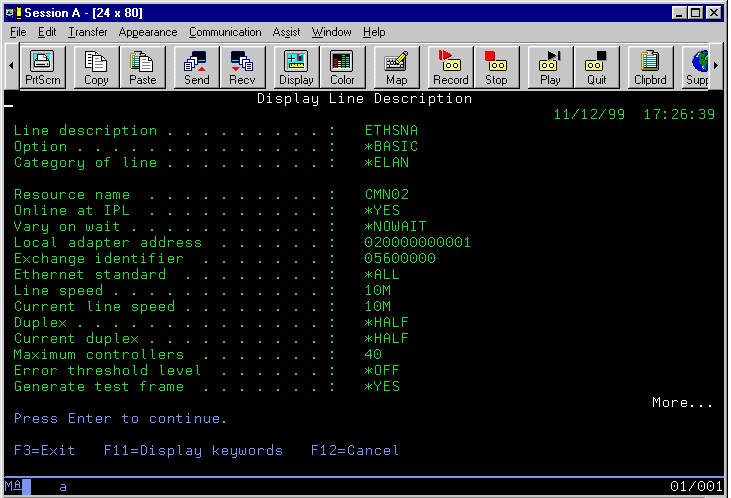Click the Map keyboard icon
The width and height of the screenshot is (731, 498).
396,67
